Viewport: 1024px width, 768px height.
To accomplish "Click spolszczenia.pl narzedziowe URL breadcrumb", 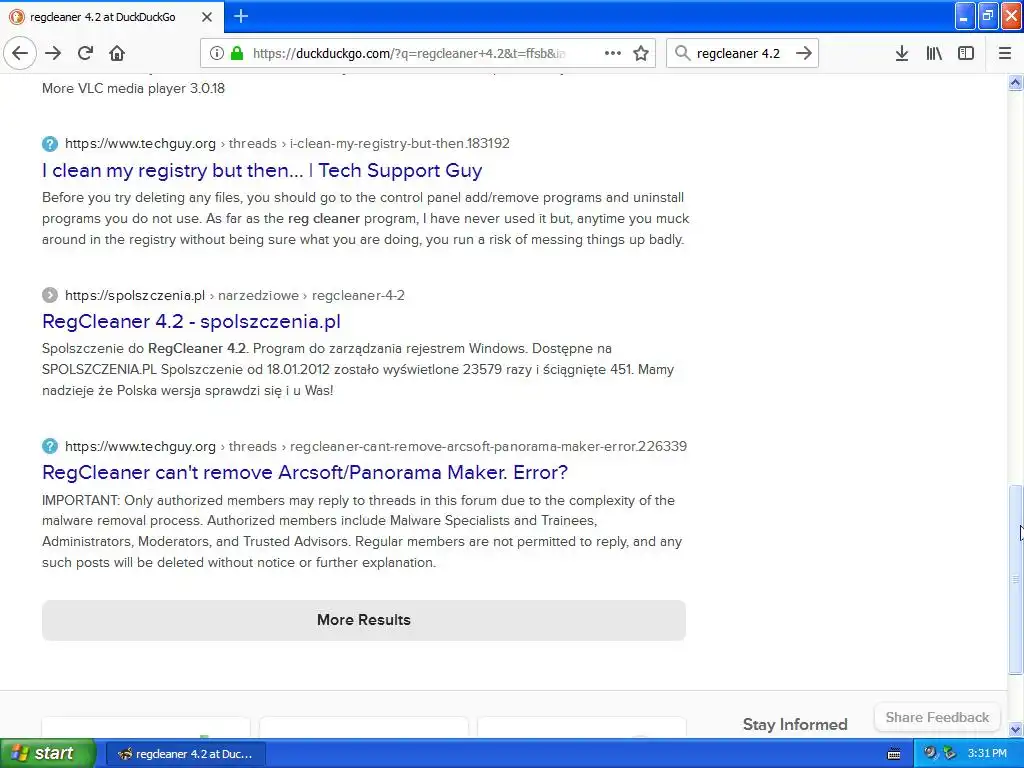I will 234,295.
